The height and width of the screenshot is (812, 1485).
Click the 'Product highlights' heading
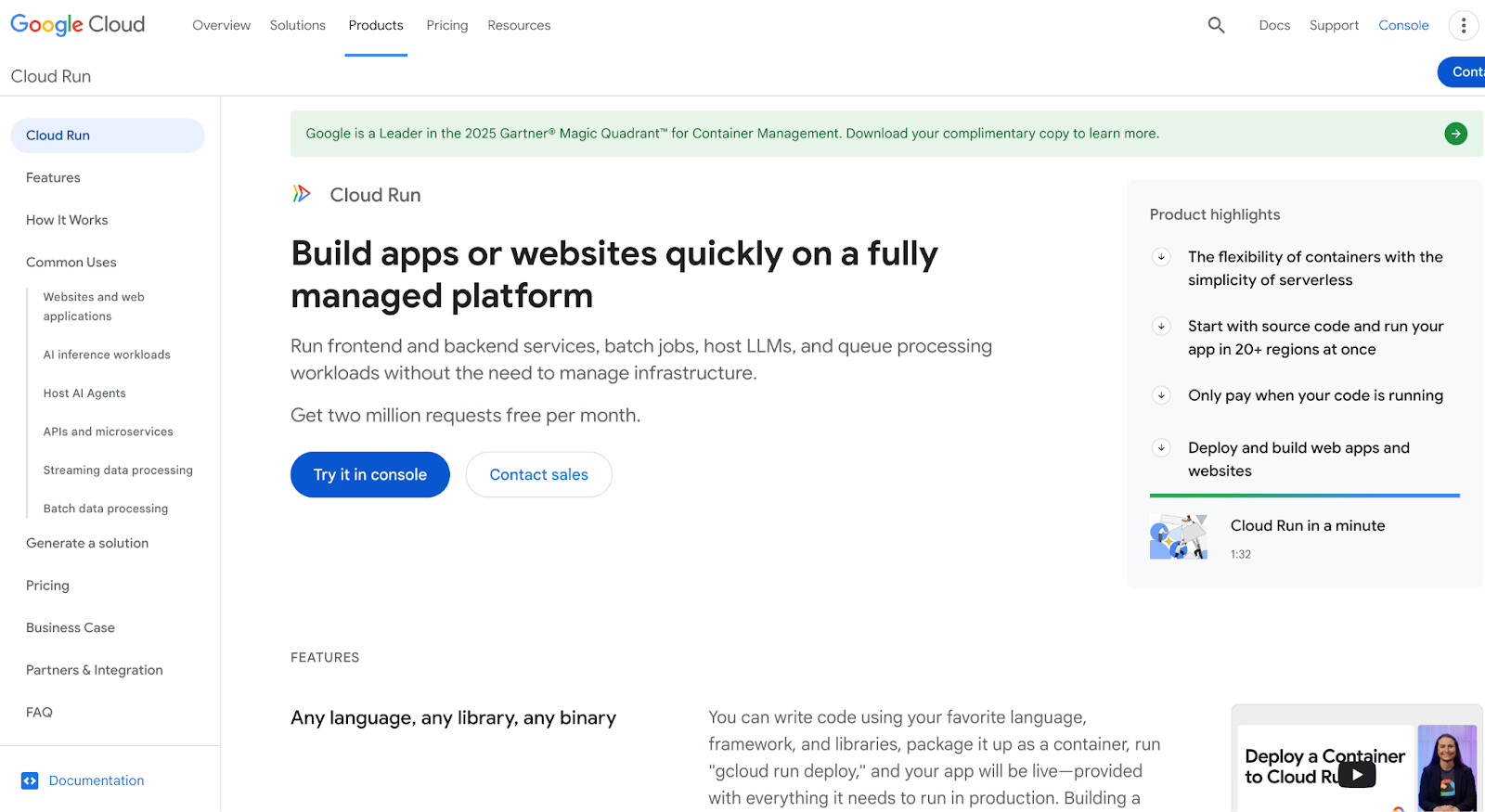pos(1215,214)
